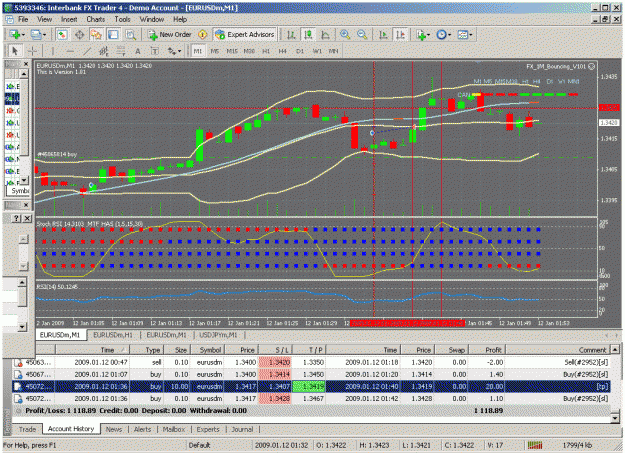Select the arrow Cursor tool
Image resolution: width=625 pixels, height=453 pixels.
pyautogui.click(x=15, y=51)
